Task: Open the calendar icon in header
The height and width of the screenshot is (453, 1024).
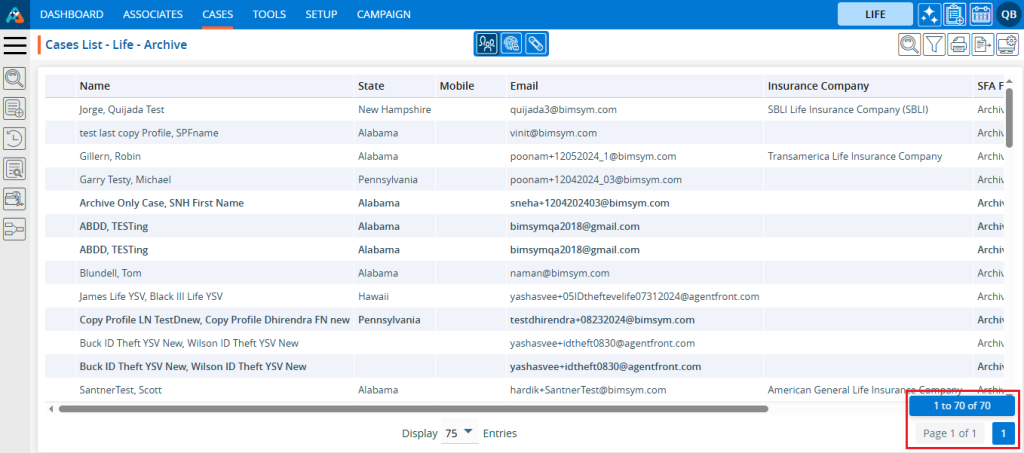Action: pos(981,14)
